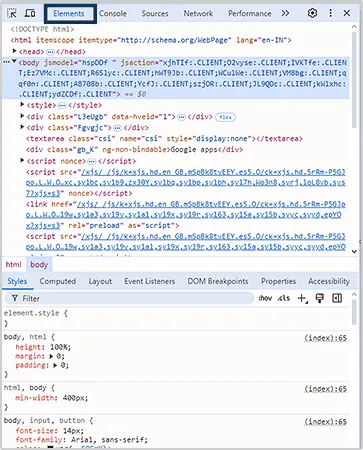
Task: Open the Network tab
Action: [198, 14]
